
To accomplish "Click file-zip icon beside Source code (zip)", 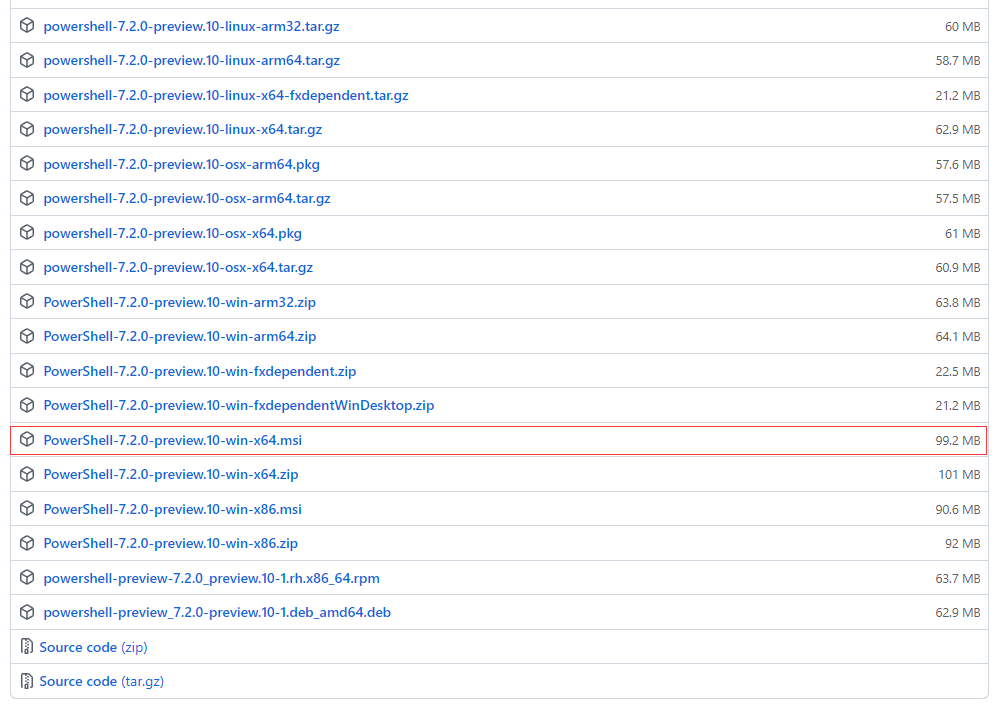I will point(27,647).
